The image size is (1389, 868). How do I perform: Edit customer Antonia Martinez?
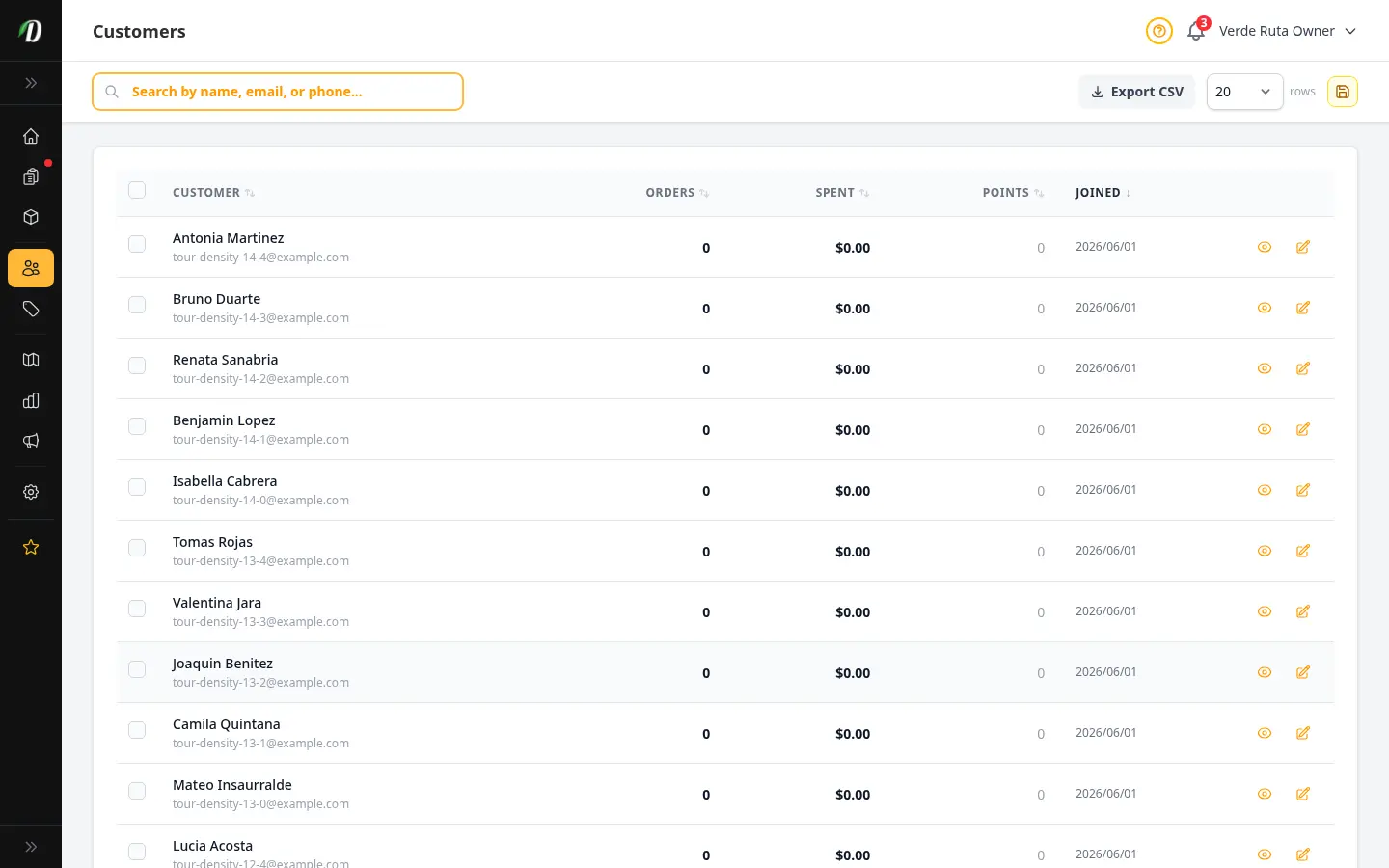coord(1303,247)
